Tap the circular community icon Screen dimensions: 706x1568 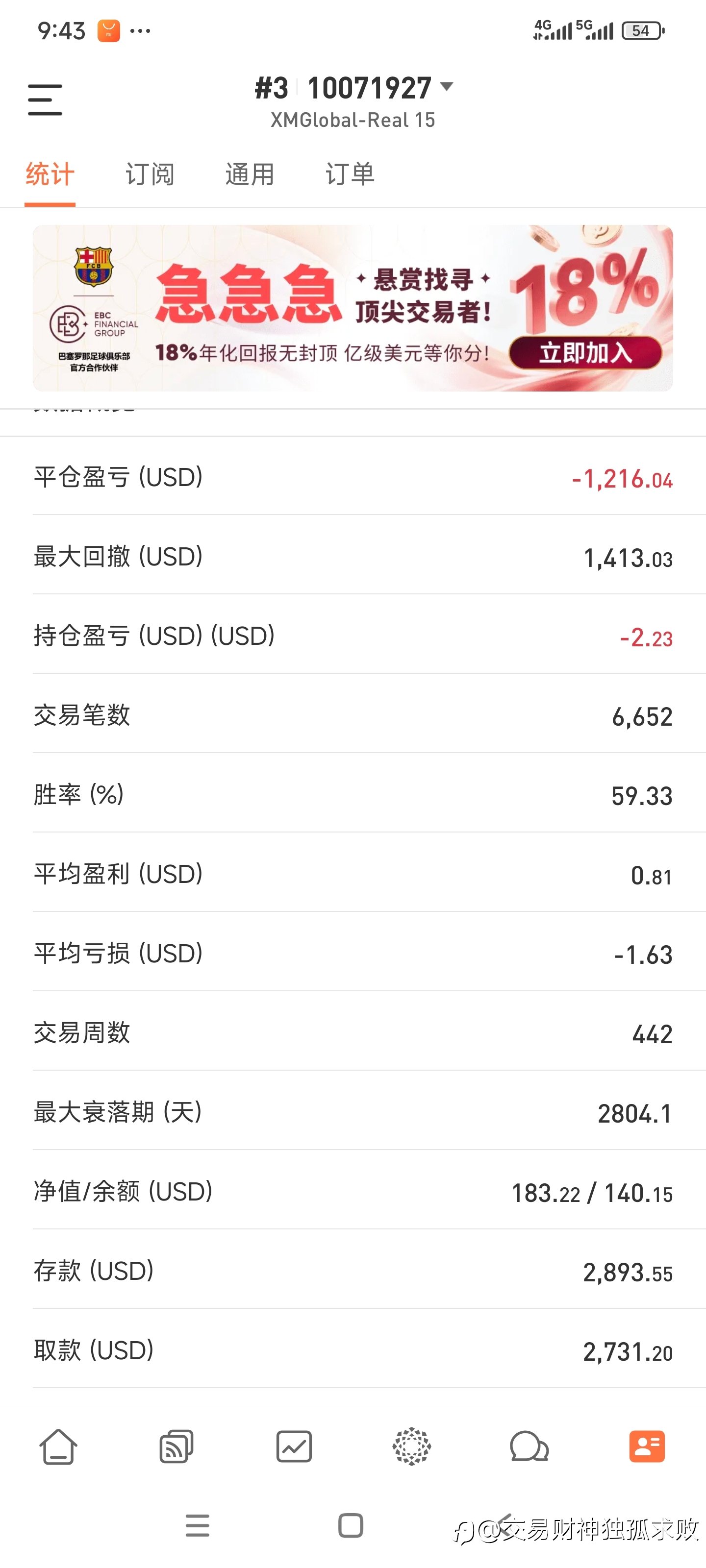pos(412,1446)
